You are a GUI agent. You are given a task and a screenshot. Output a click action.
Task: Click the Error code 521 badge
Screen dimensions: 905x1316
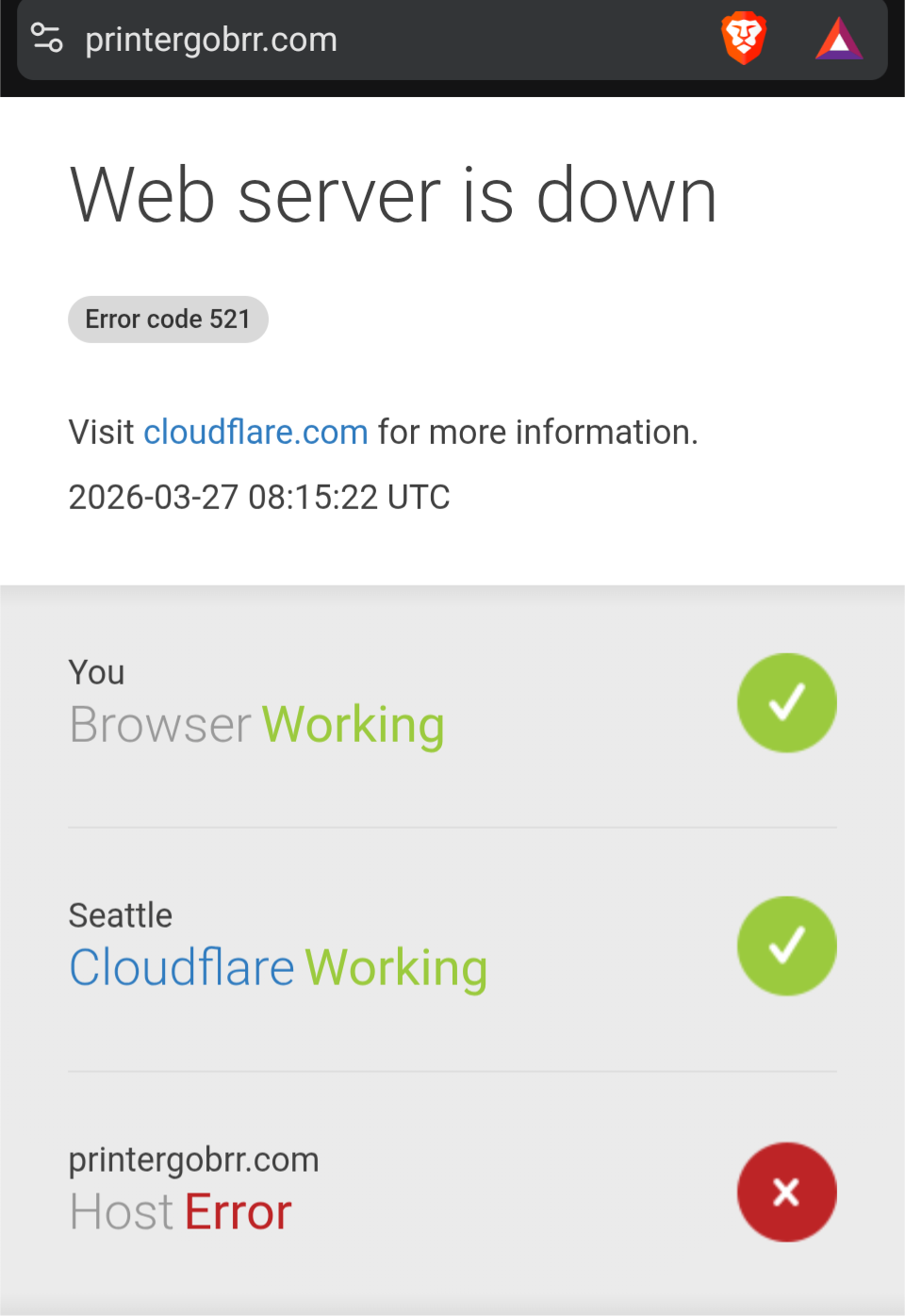168,320
